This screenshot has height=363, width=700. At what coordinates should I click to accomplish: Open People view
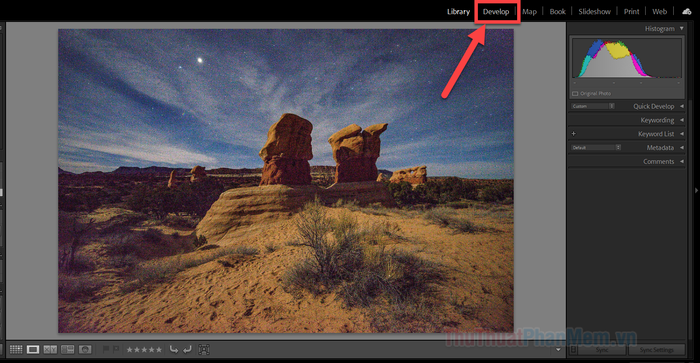tap(85, 349)
